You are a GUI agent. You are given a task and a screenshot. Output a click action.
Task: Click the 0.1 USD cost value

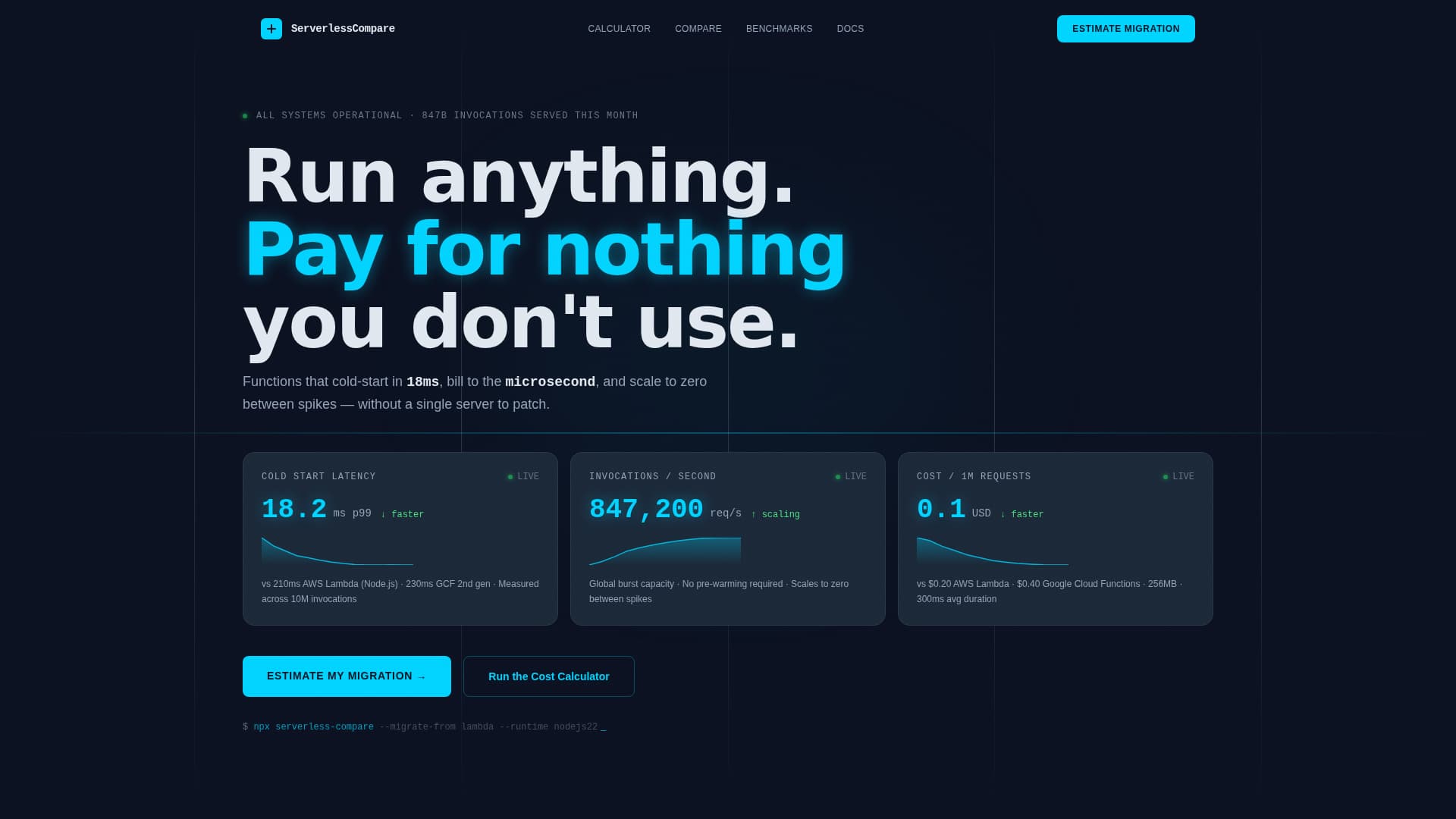(941, 509)
